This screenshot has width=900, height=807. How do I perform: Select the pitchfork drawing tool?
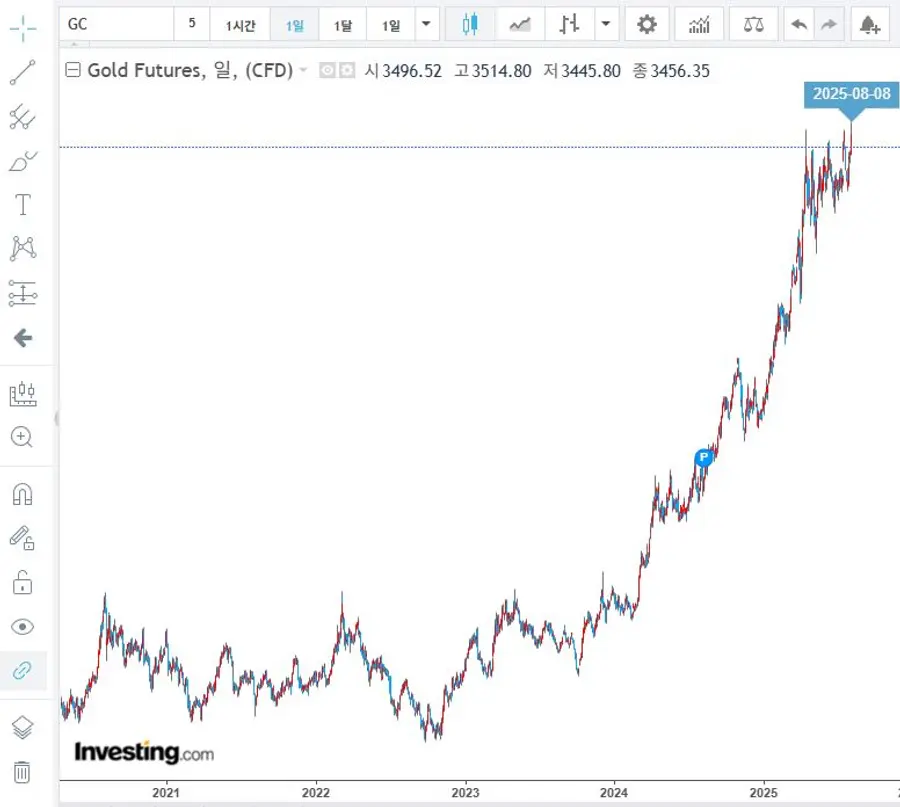coord(22,117)
